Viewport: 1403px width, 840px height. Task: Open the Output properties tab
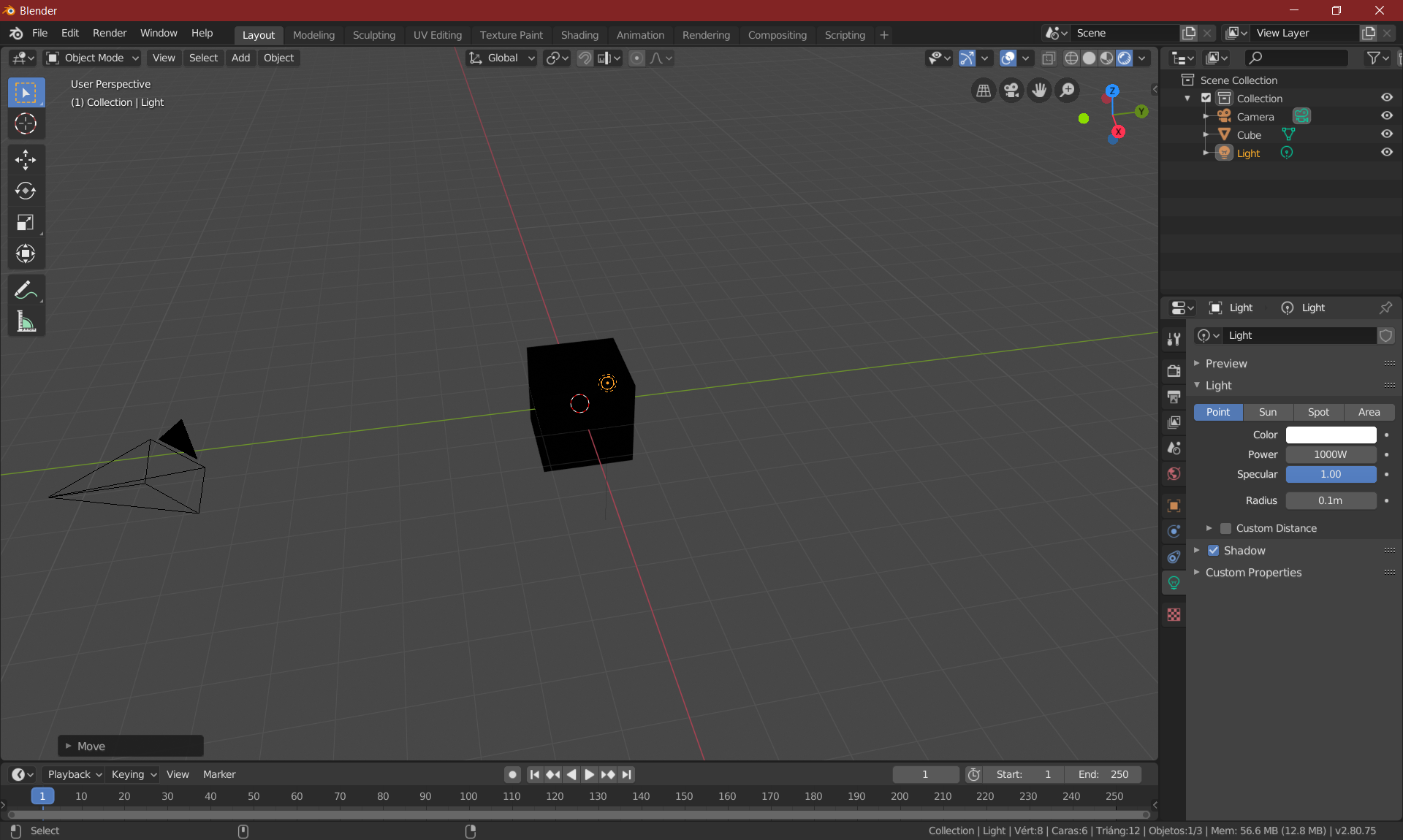[x=1174, y=397]
